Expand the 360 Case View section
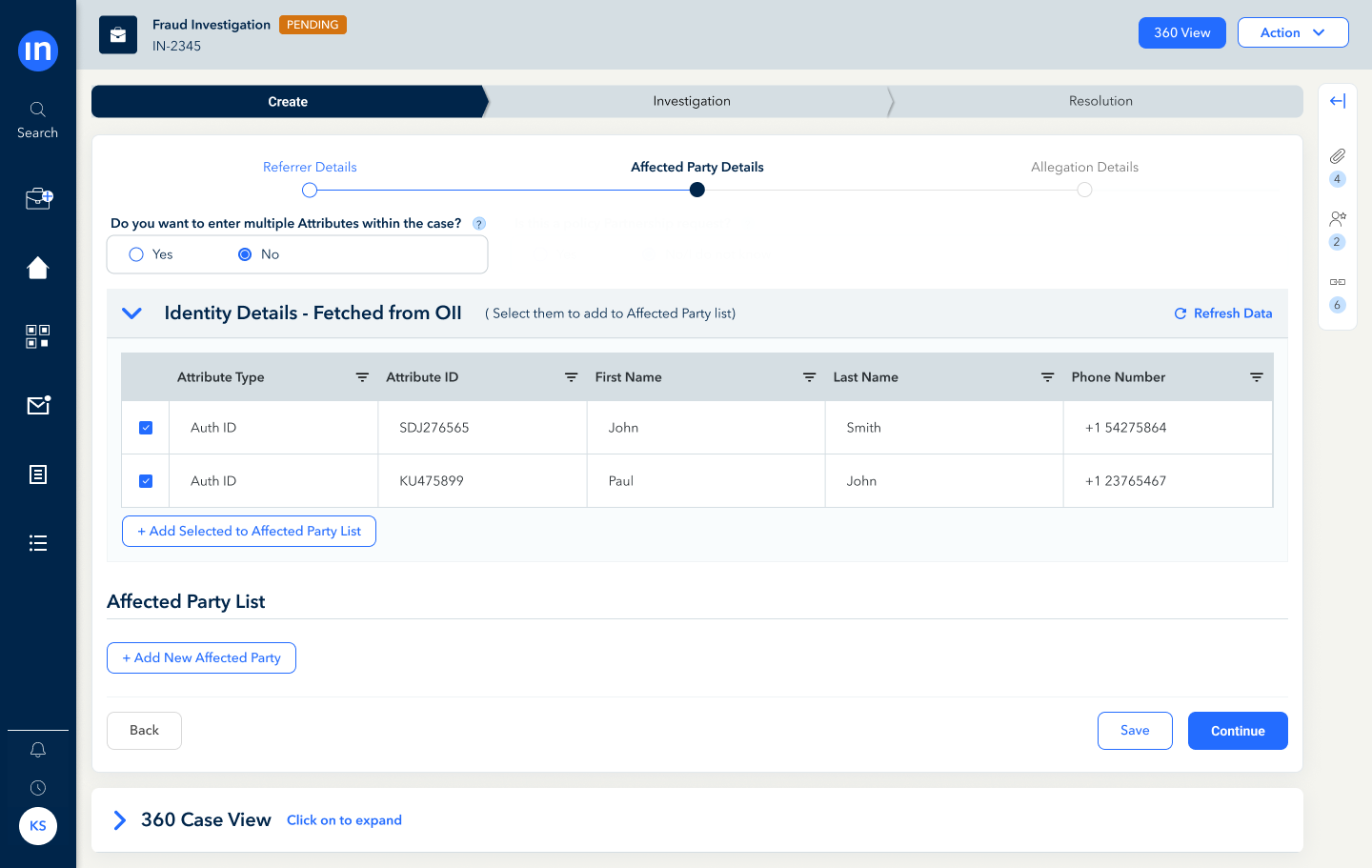The height and width of the screenshot is (868, 1372). (x=120, y=820)
